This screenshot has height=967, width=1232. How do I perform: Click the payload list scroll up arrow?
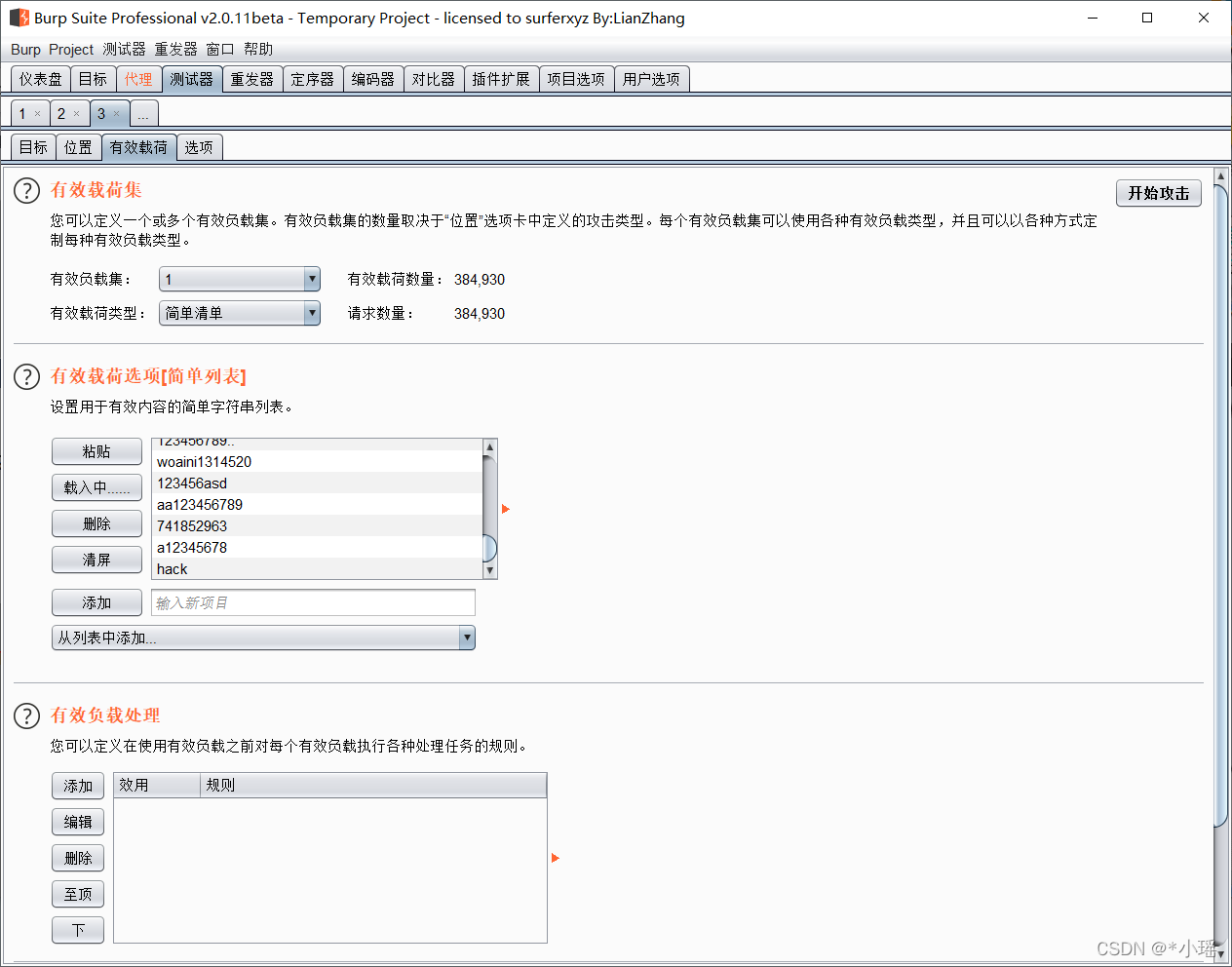[x=490, y=446]
